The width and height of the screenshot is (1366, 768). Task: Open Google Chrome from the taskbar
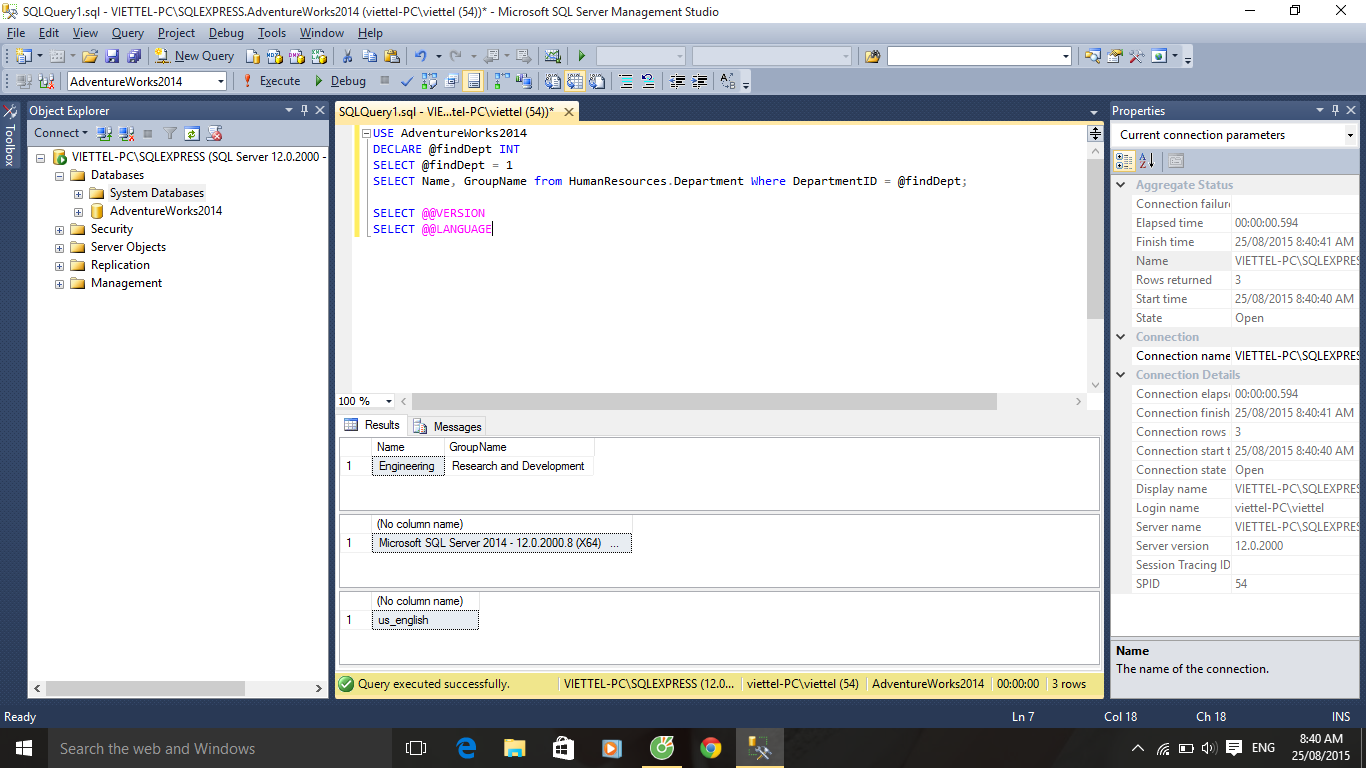click(711, 748)
